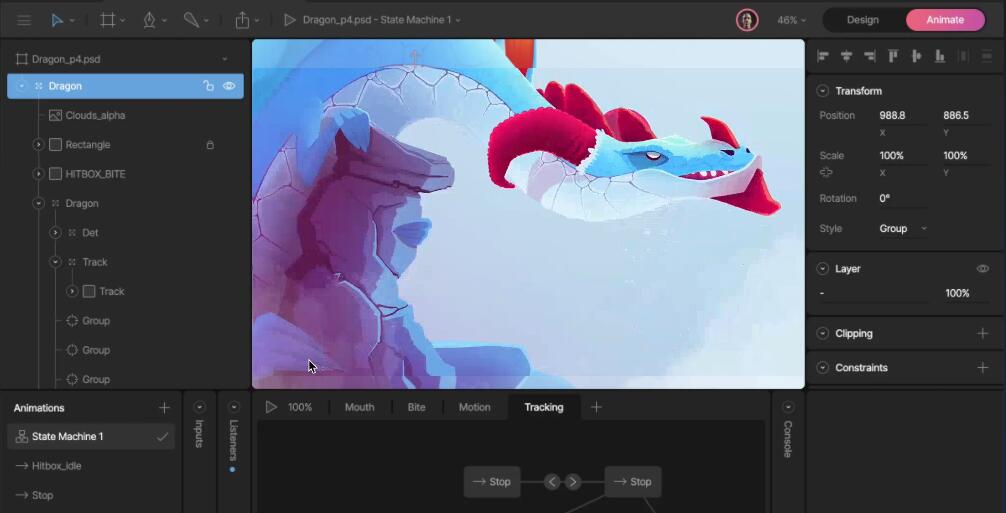Collapse the Transform section
1006x513 pixels.
823,91
